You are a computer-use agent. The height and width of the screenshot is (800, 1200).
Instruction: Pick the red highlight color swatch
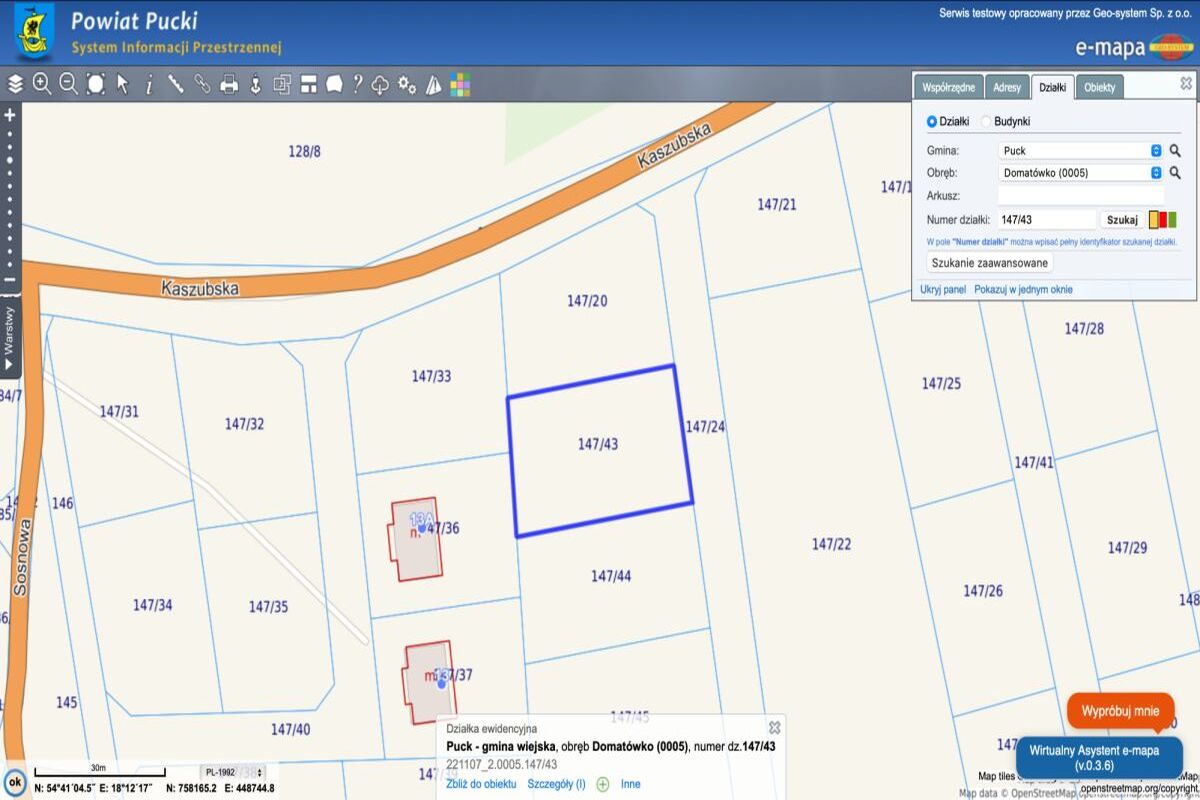click(x=1163, y=220)
